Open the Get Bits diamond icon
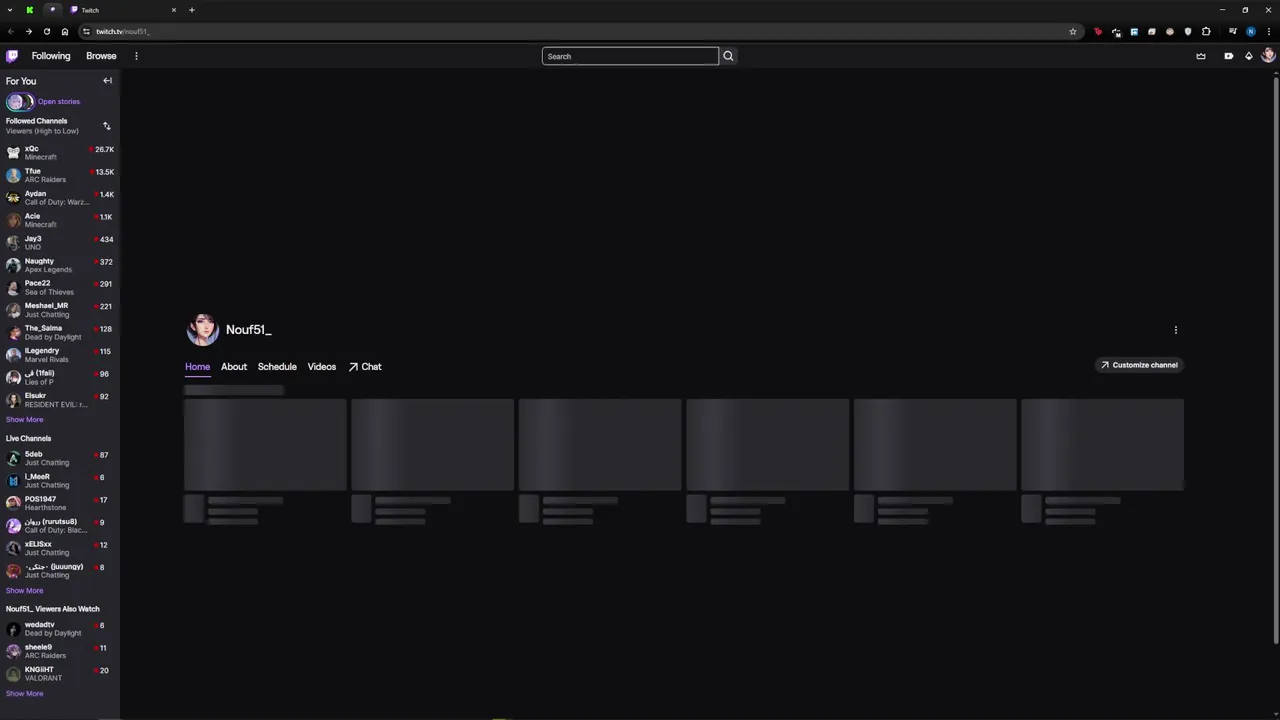Viewport: 1280px width, 720px height. point(1248,56)
